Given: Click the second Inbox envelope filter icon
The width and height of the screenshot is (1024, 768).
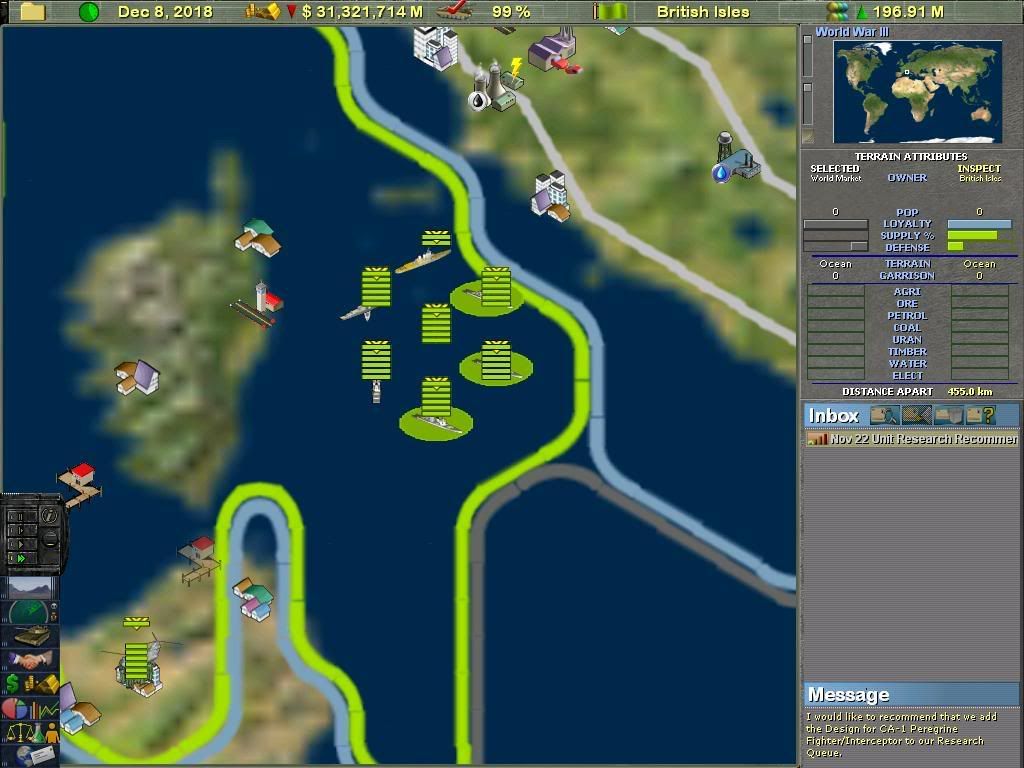Looking at the screenshot, I should [x=916, y=415].
